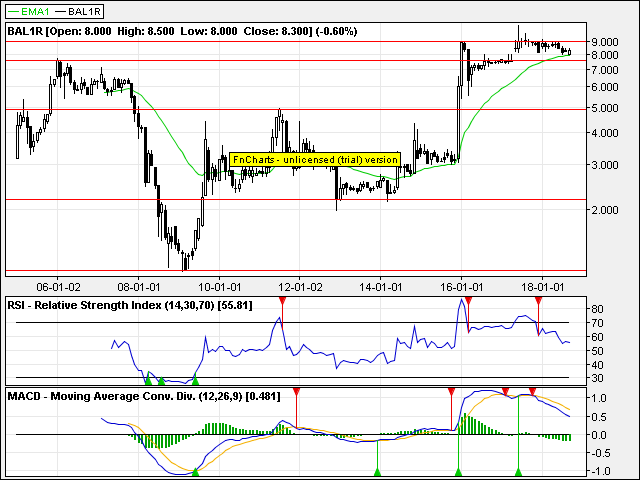Select the red MACD marker near 12-01-02
Image resolution: width=640 pixels, height=480 pixels.
pos(296,392)
